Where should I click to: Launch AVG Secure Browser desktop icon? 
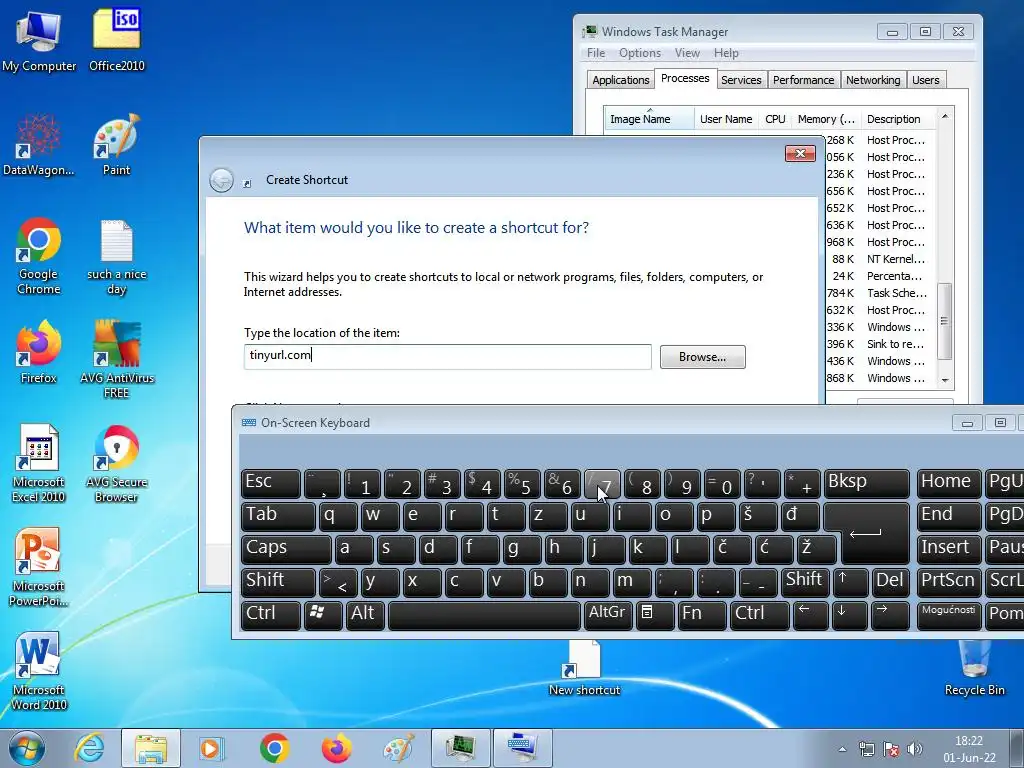116,462
